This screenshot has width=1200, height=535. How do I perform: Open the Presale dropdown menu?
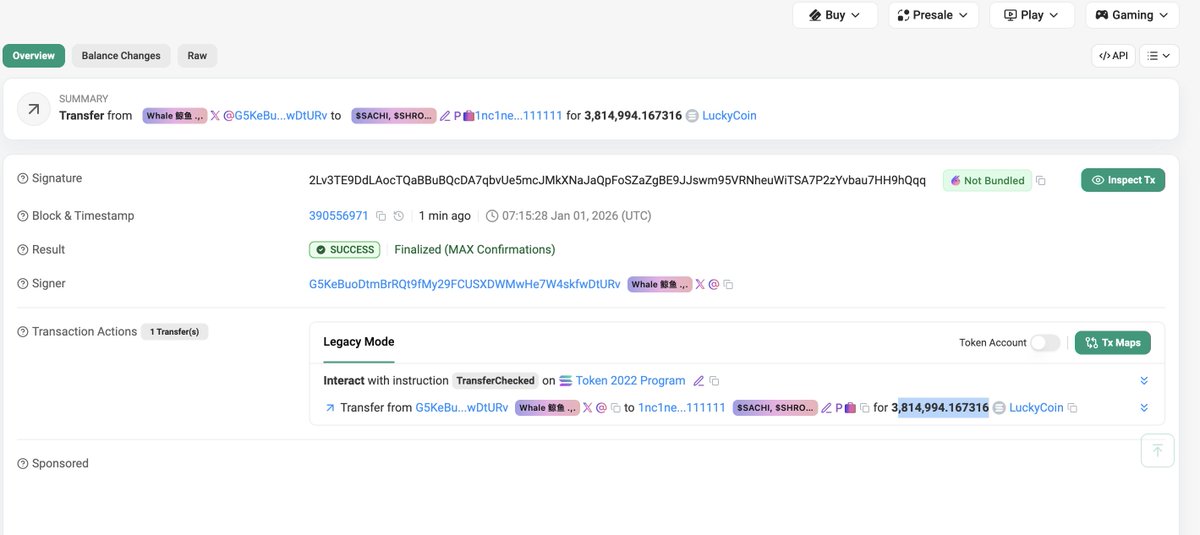pyautogui.click(x=933, y=15)
